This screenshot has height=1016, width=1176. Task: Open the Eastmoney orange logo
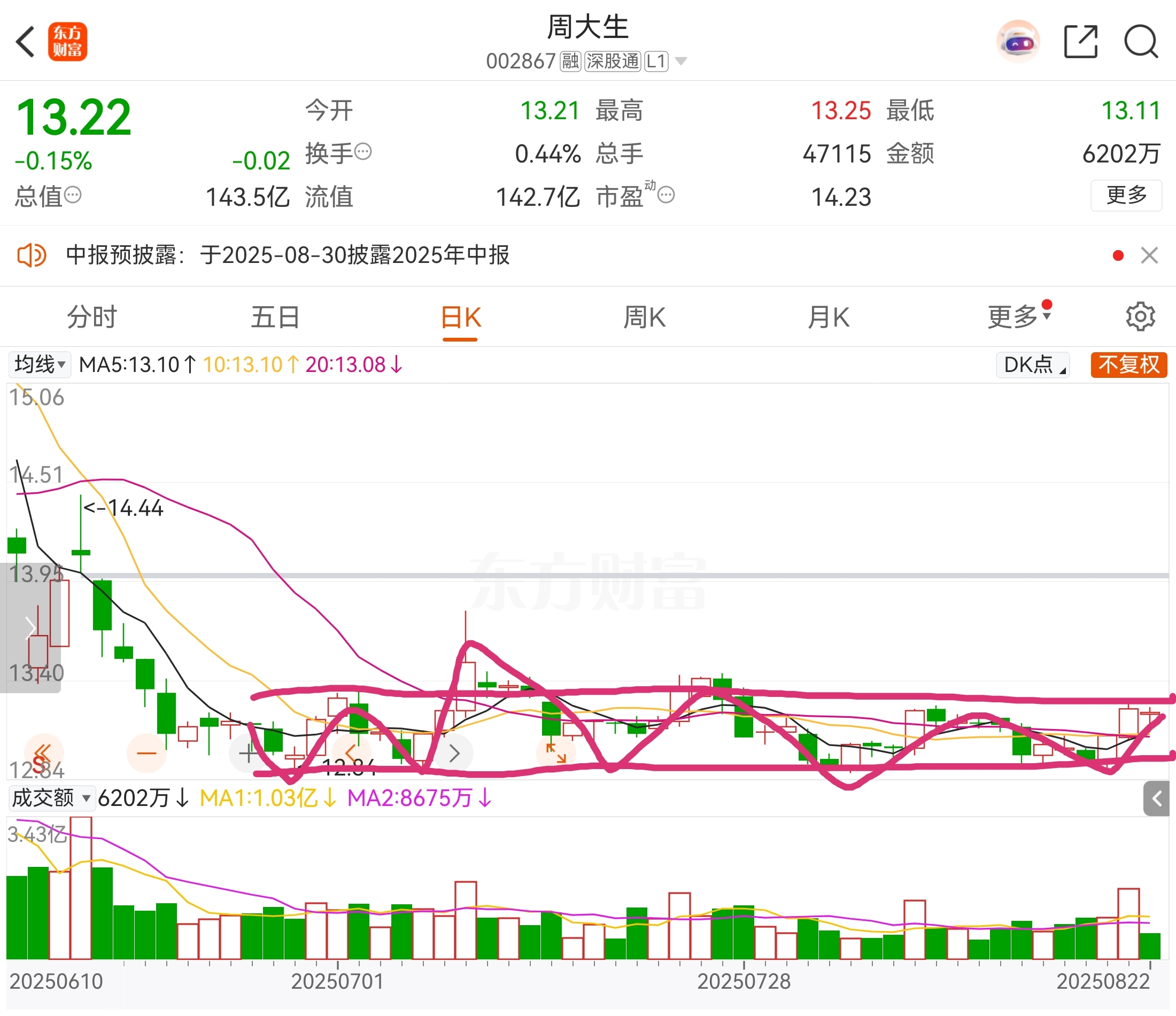(x=67, y=42)
